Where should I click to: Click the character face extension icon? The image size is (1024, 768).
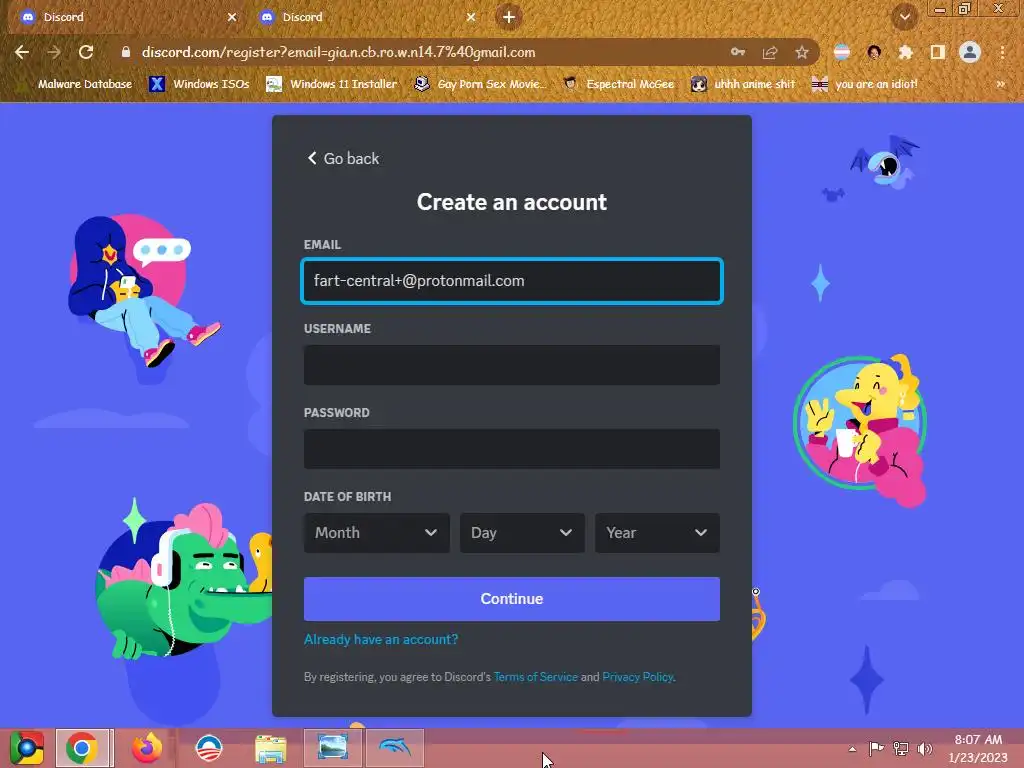(874, 52)
